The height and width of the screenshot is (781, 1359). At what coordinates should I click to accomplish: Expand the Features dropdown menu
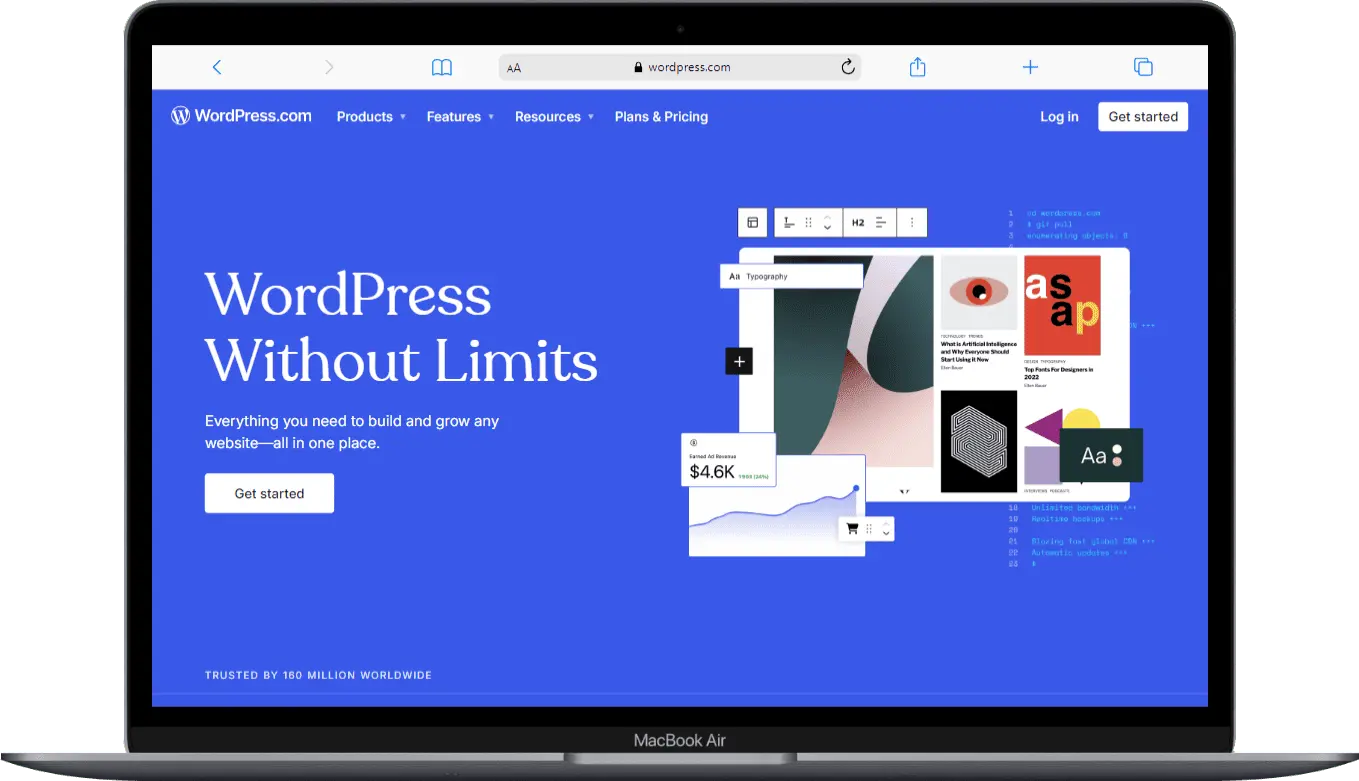(460, 117)
